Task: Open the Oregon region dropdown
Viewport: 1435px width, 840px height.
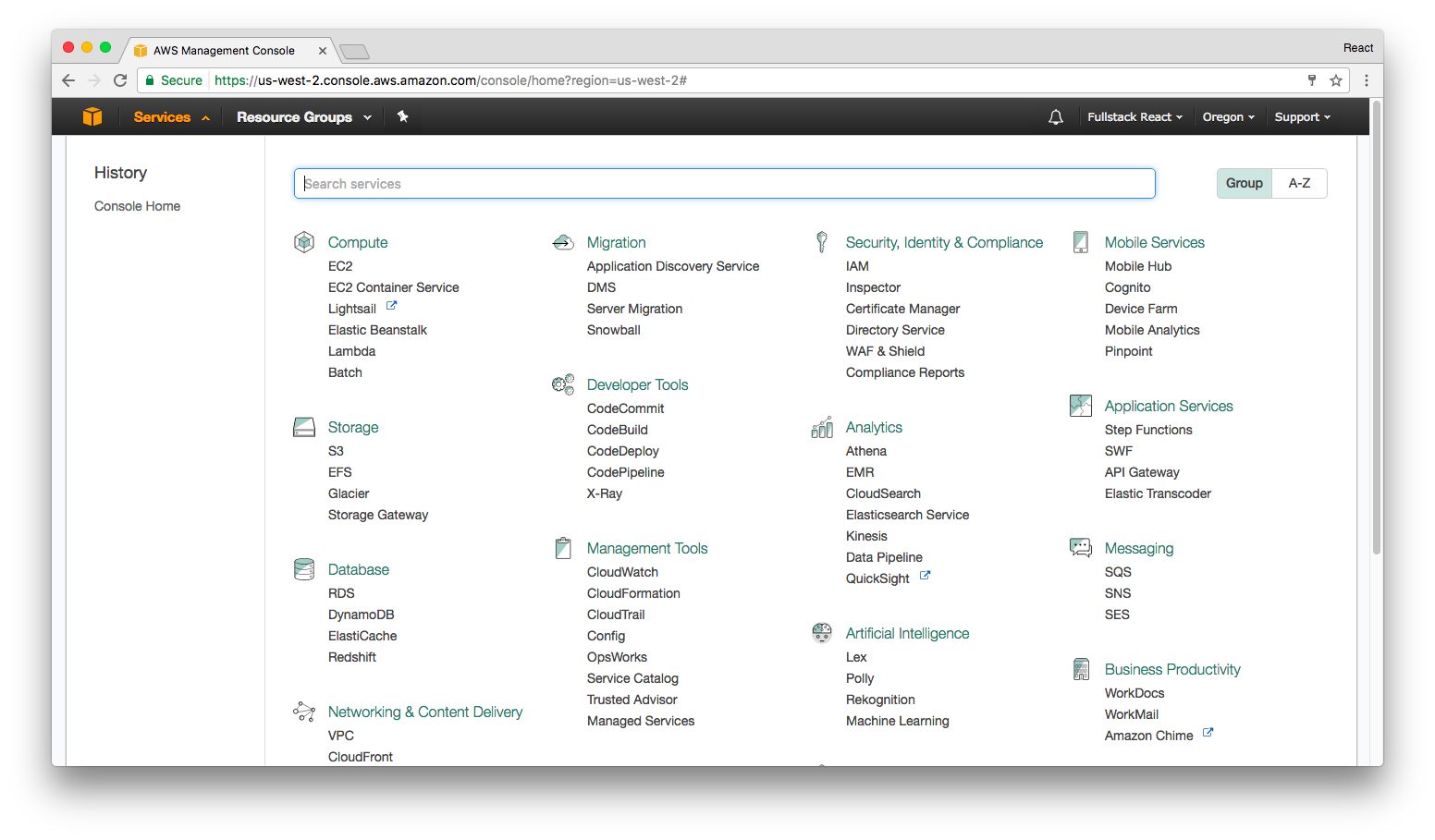Action: (1229, 117)
